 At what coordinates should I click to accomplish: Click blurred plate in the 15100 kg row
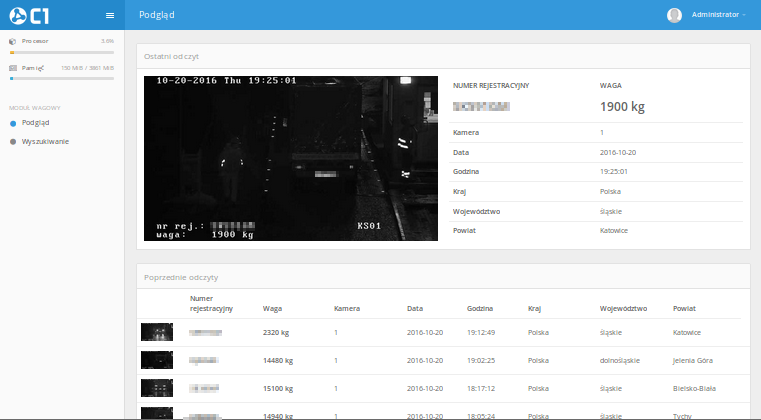[x=204, y=388]
